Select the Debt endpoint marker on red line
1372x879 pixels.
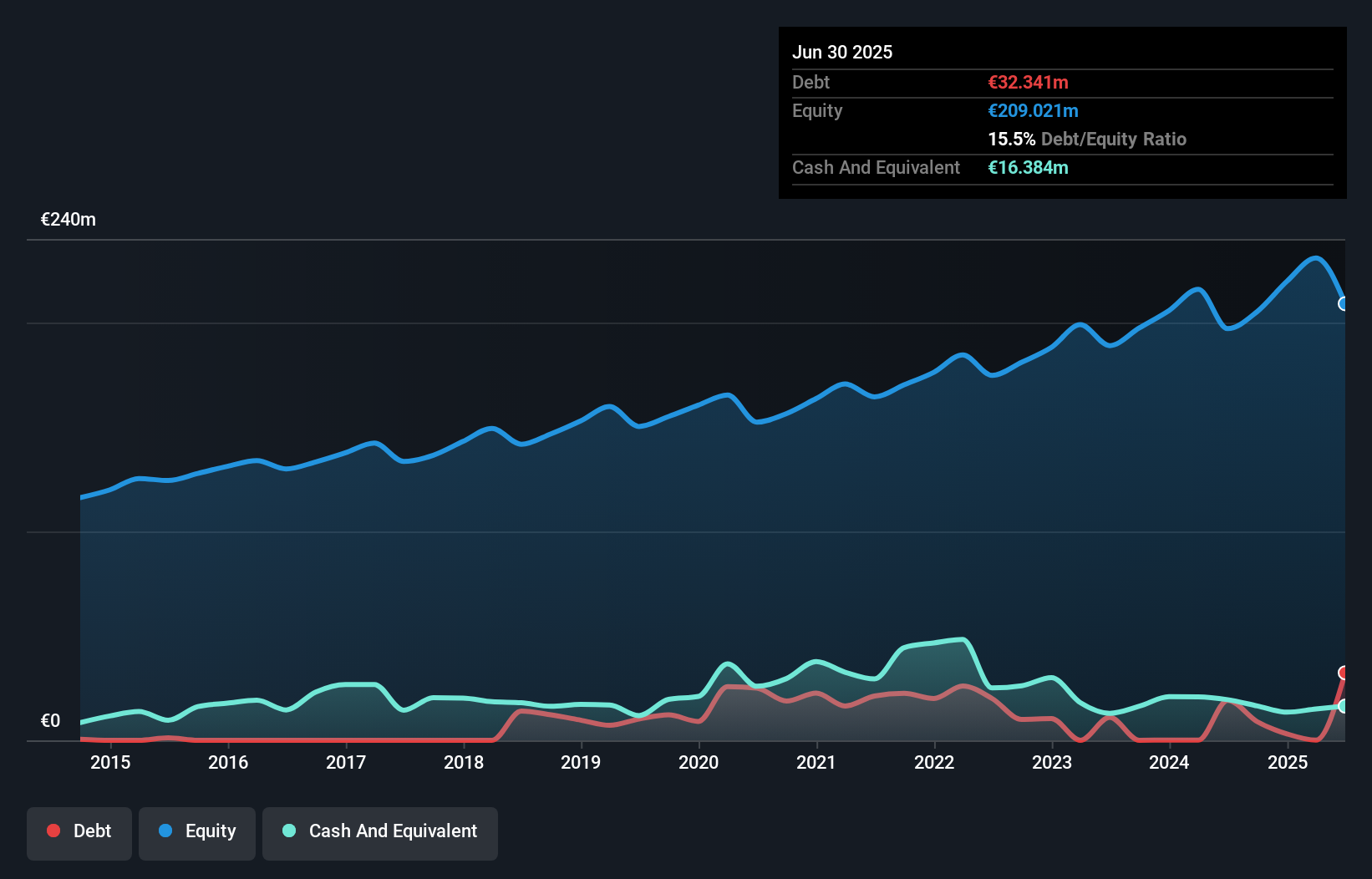click(x=1344, y=673)
